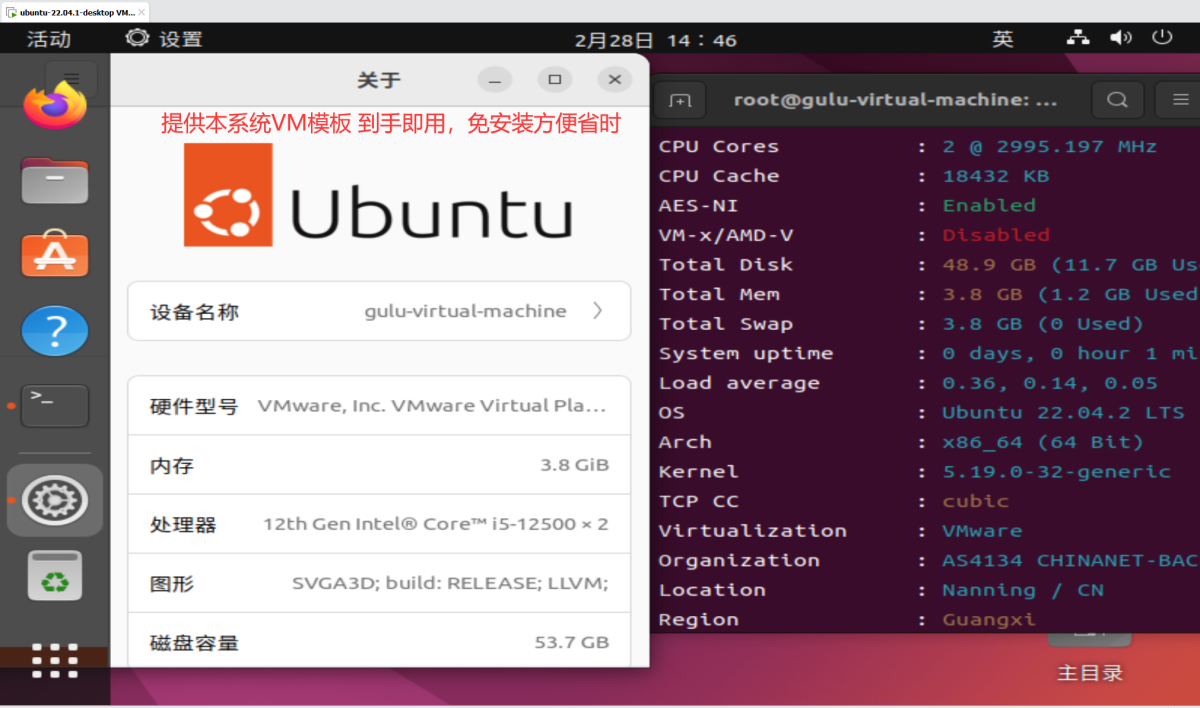The image size is (1200, 708).
Task: Open the power menu icon
Action: (1162, 38)
